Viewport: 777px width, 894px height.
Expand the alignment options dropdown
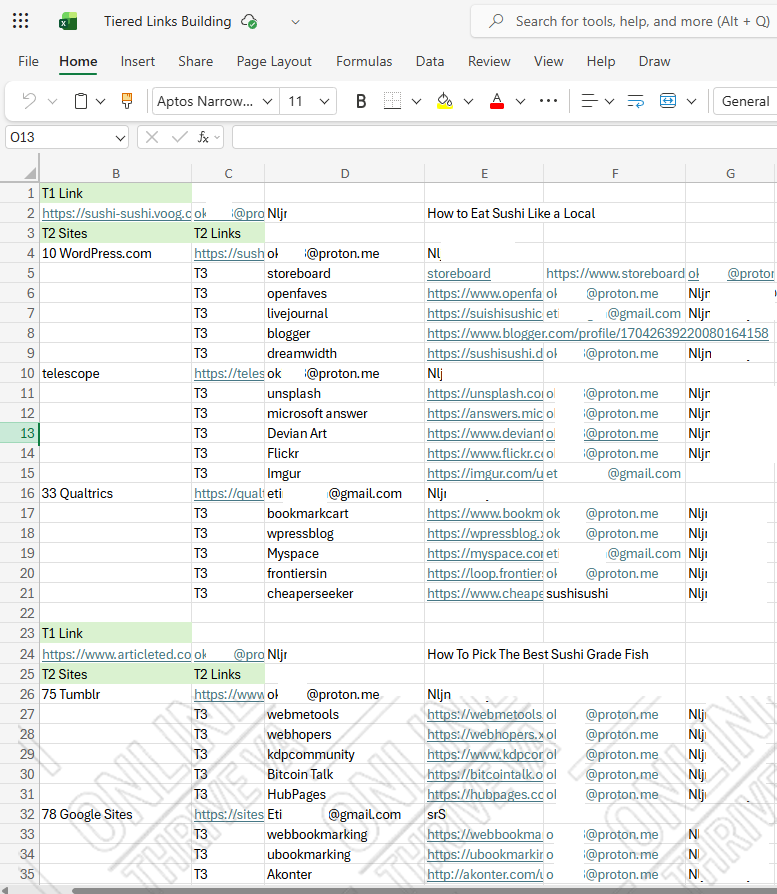tap(609, 101)
